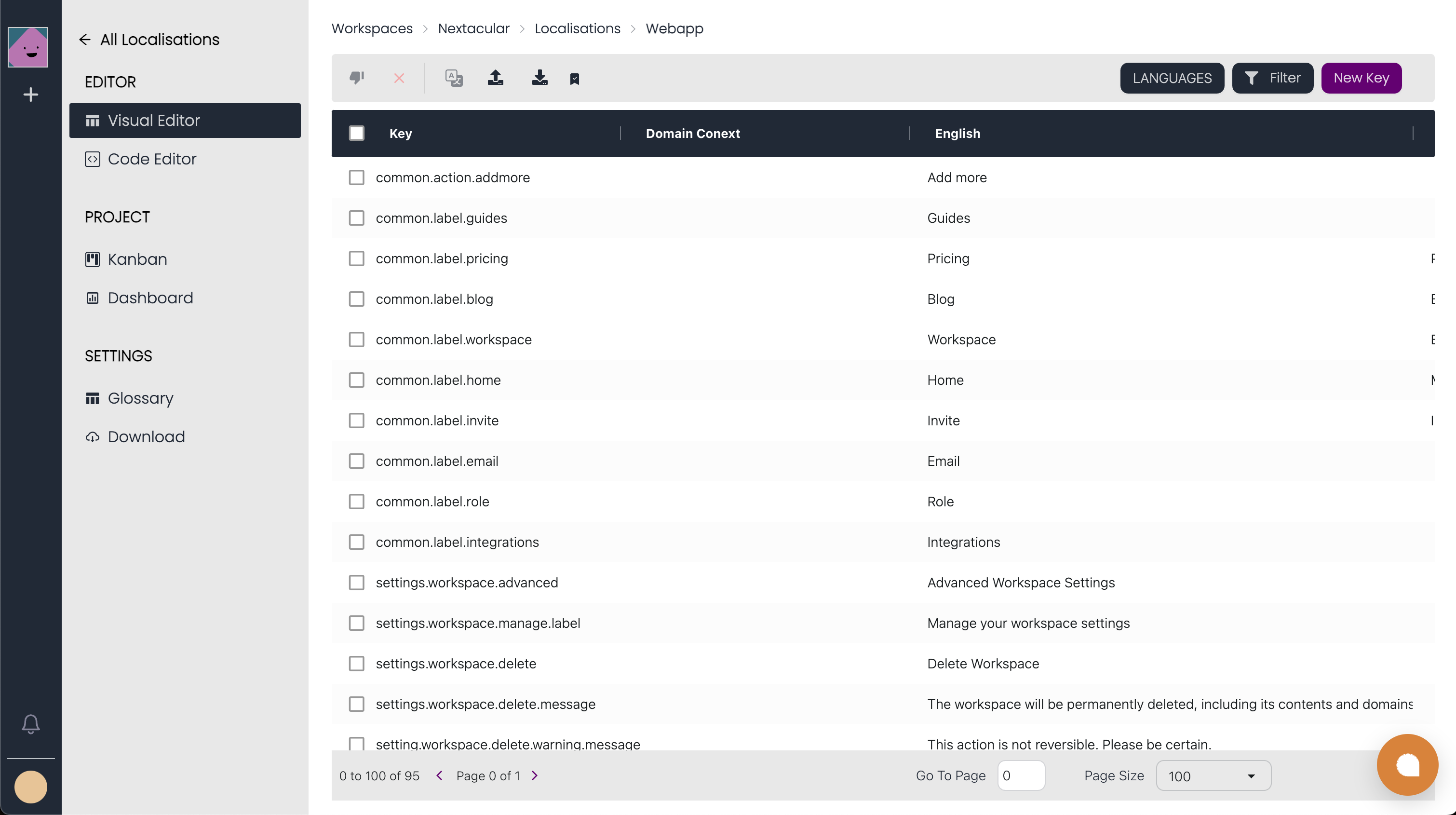
Task: Click the red X delete icon
Action: pyautogui.click(x=399, y=78)
